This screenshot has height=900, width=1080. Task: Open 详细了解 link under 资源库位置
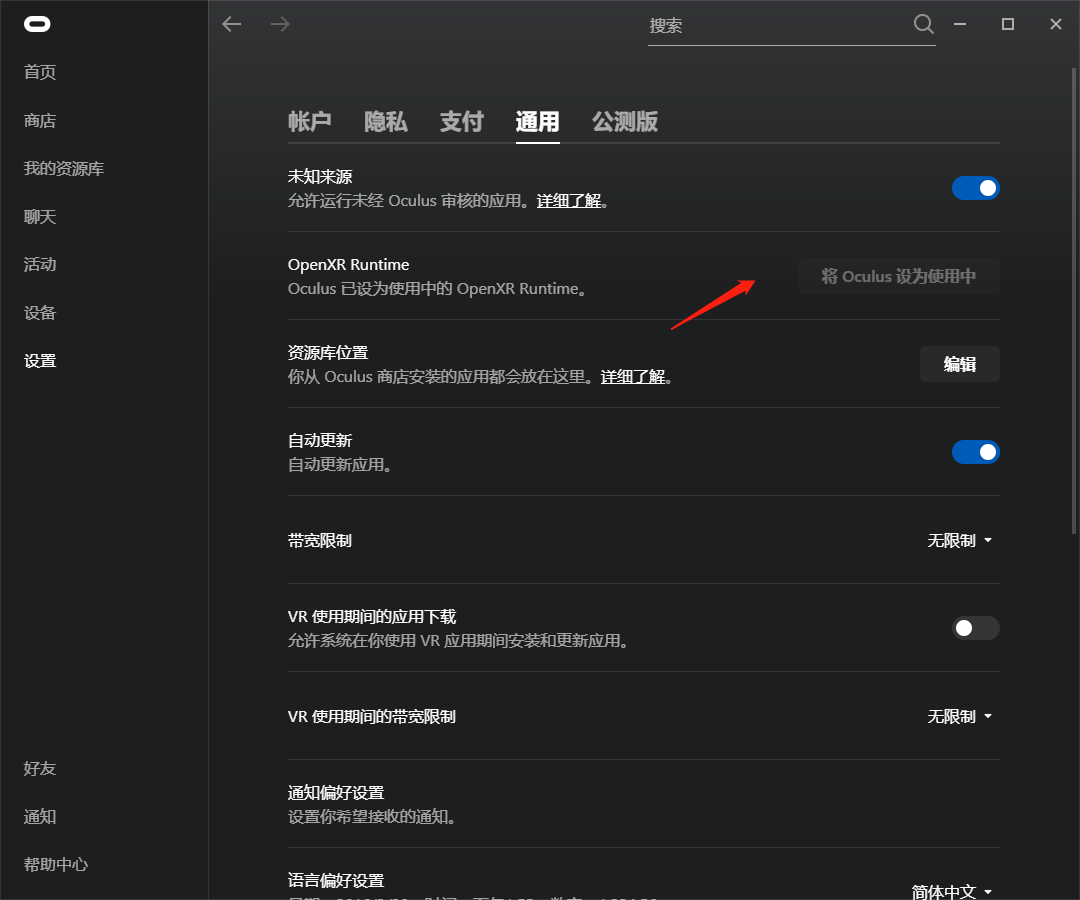(x=633, y=377)
